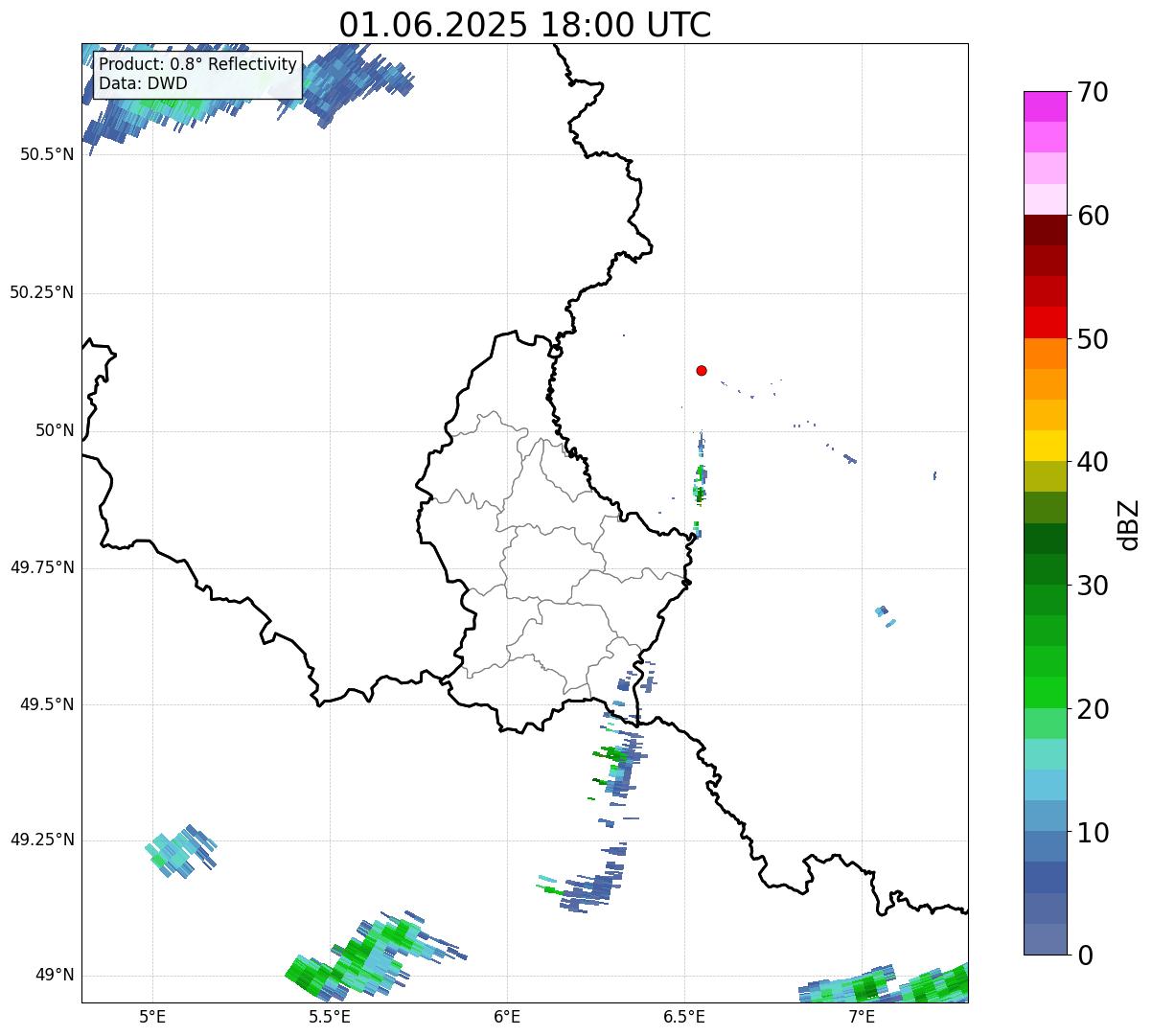The width and height of the screenshot is (1152, 1036).
Task: Click the 5°E longitude label
Action: (152, 1016)
